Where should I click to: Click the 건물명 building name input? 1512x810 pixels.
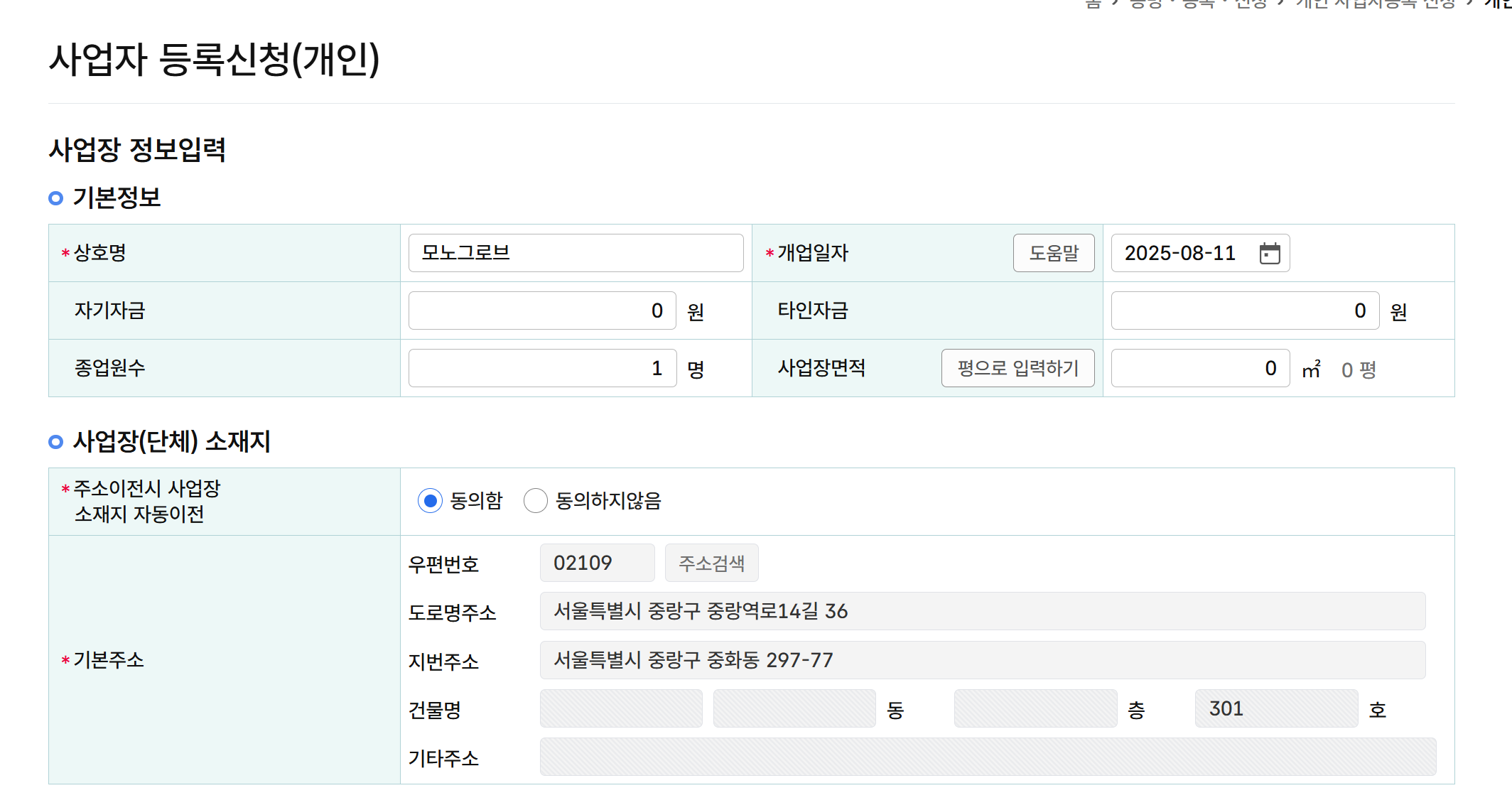tap(620, 708)
